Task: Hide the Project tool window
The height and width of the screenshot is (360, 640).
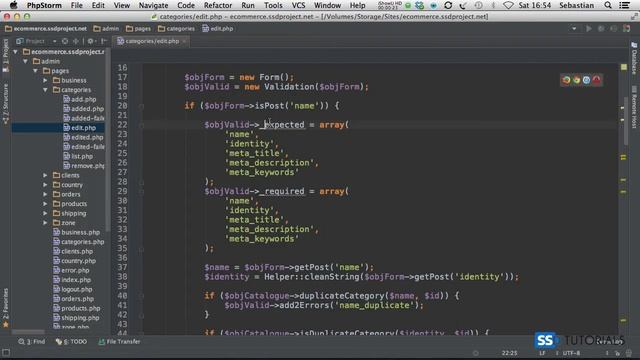Action: pyautogui.click(x=104, y=41)
